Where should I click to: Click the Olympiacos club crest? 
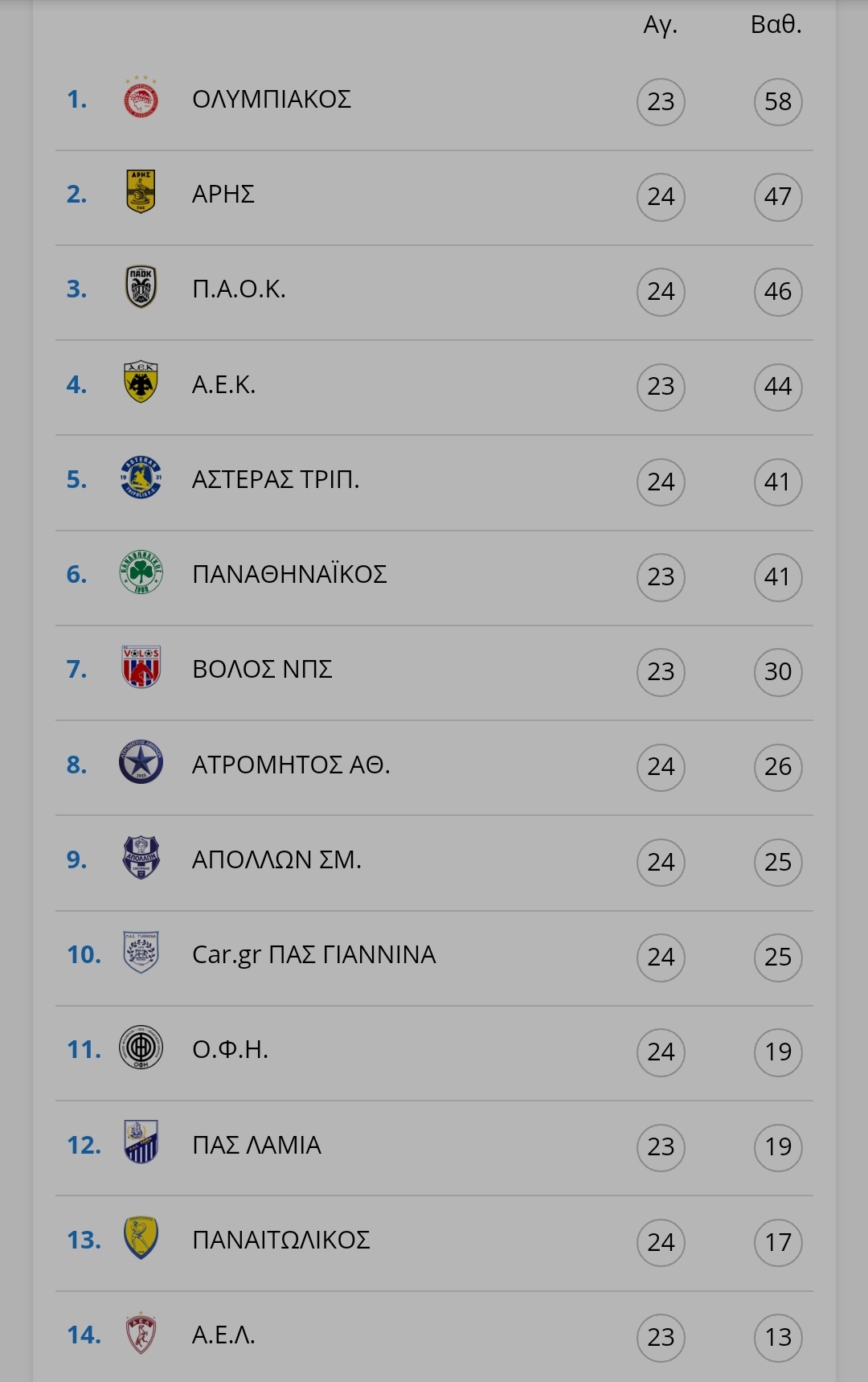tap(141, 98)
